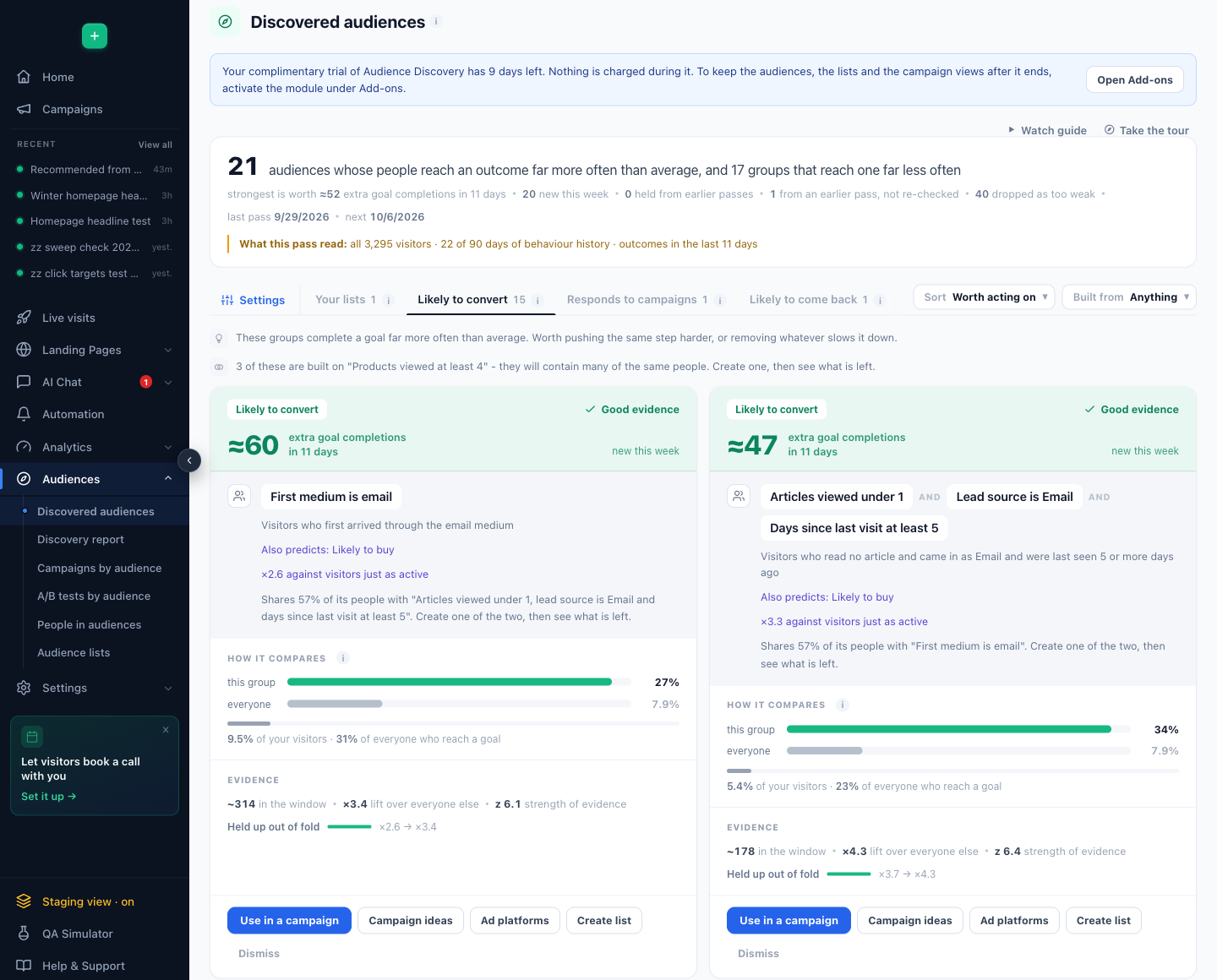The height and width of the screenshot is (980, 1217).
Task: Open Automation bell icon
Action: [x=24, y=414]
